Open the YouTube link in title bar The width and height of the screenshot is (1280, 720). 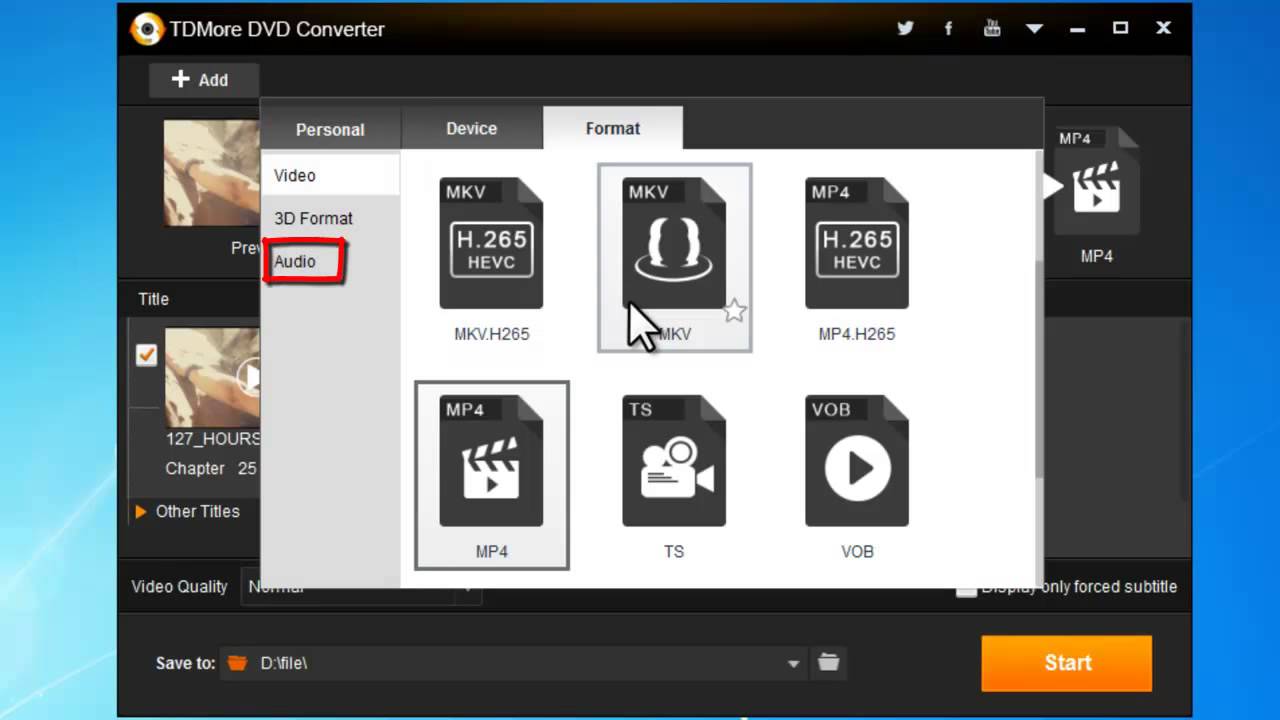pos(992,28)
